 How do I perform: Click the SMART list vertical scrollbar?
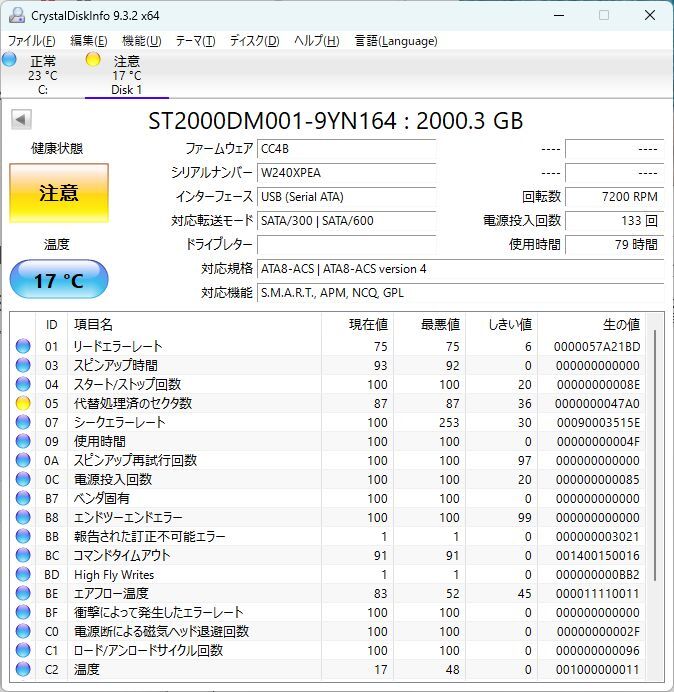pos(655,455)
